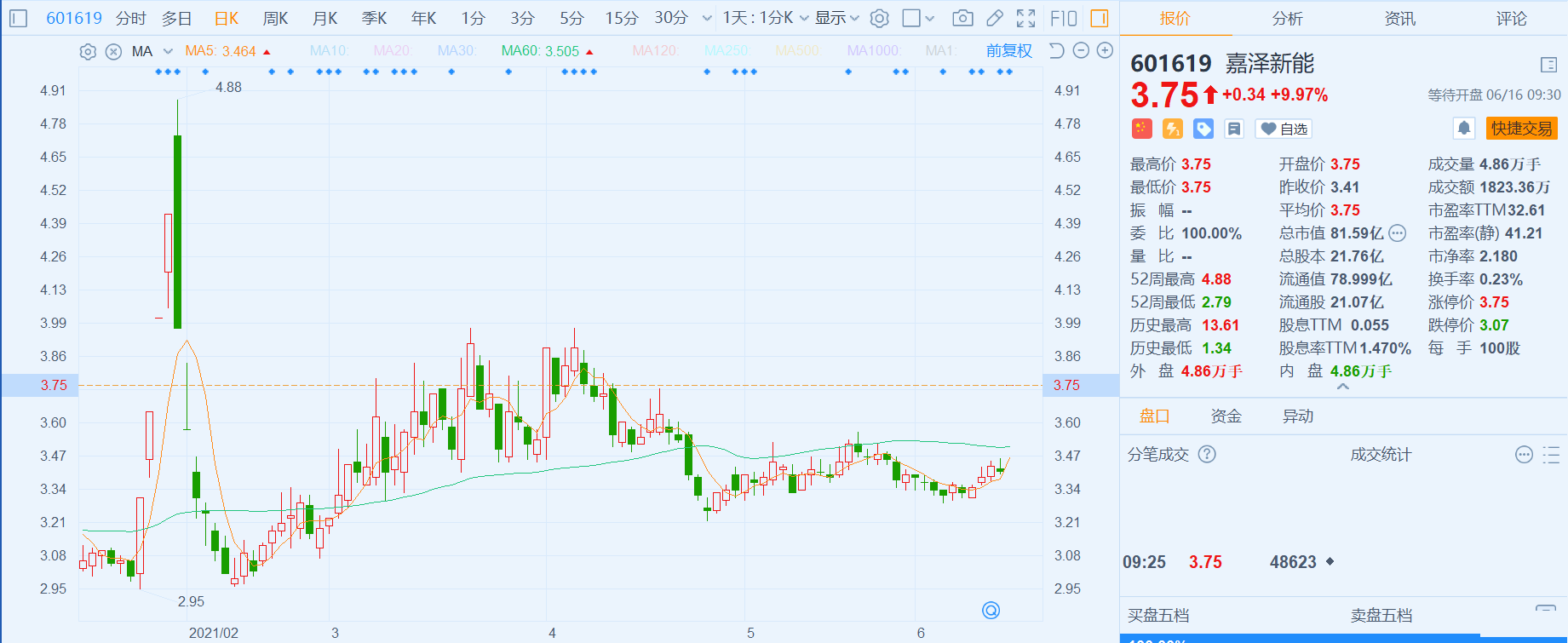Image resolution: width=1568 pixels, height=643 pixels.
Task: Remove the MA indicator with X icon
Action: click(x=113, y=52)
